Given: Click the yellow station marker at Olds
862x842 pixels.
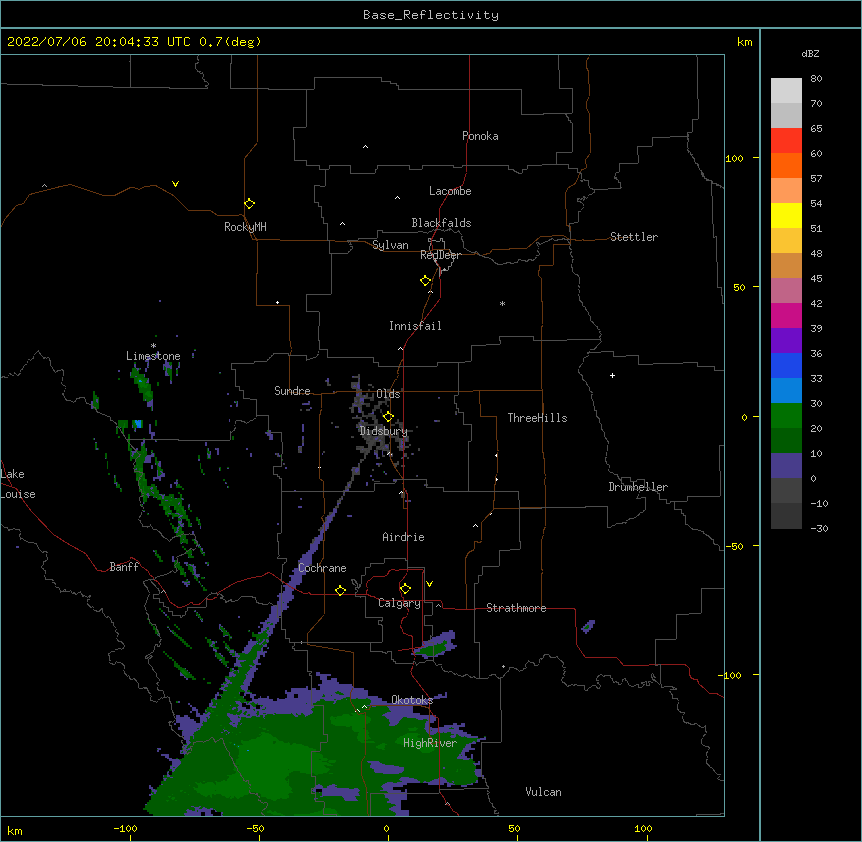Looking at the screenshot, I should pos(389,417).
